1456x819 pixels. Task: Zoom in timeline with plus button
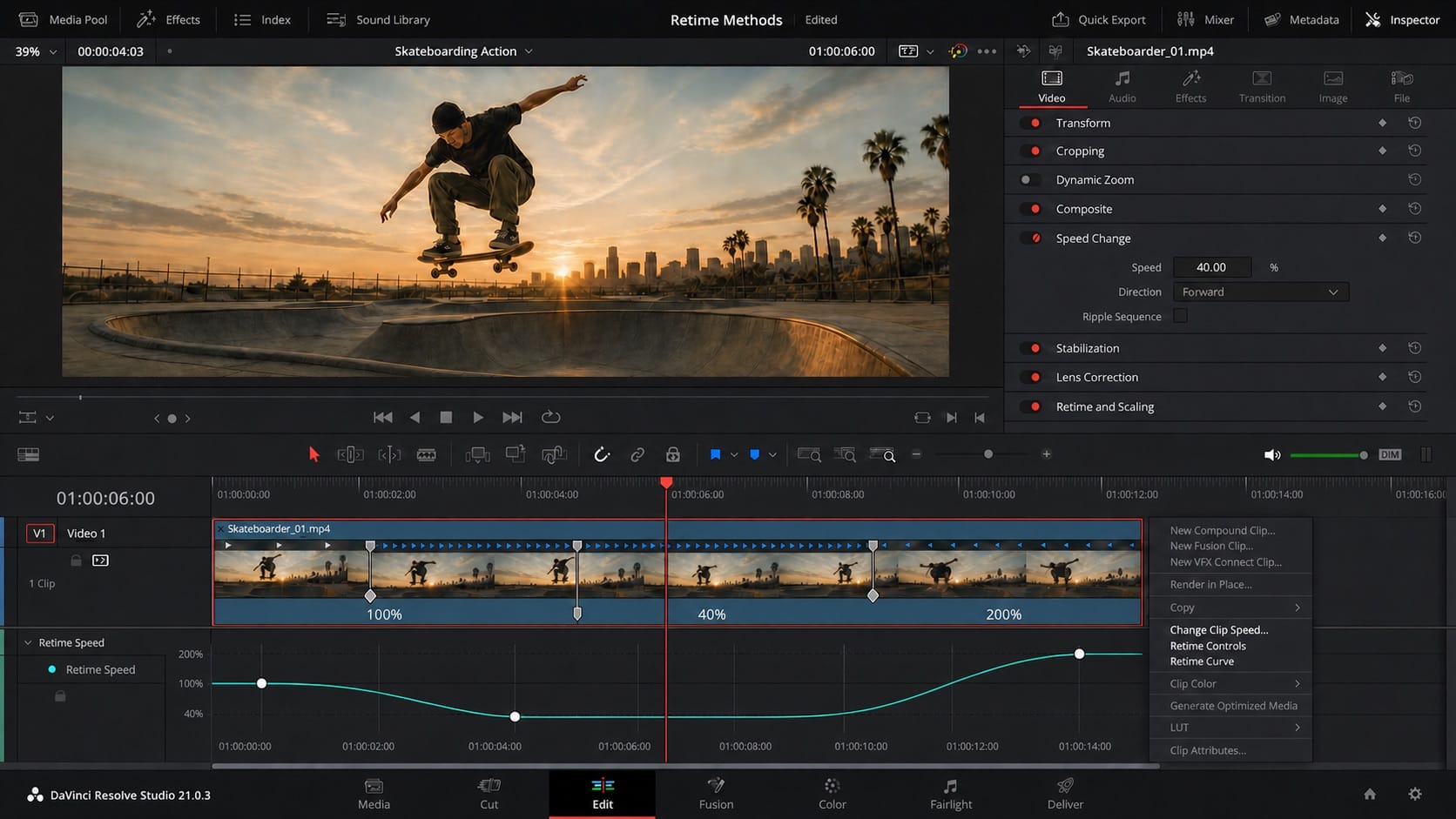pos(1047,454)
